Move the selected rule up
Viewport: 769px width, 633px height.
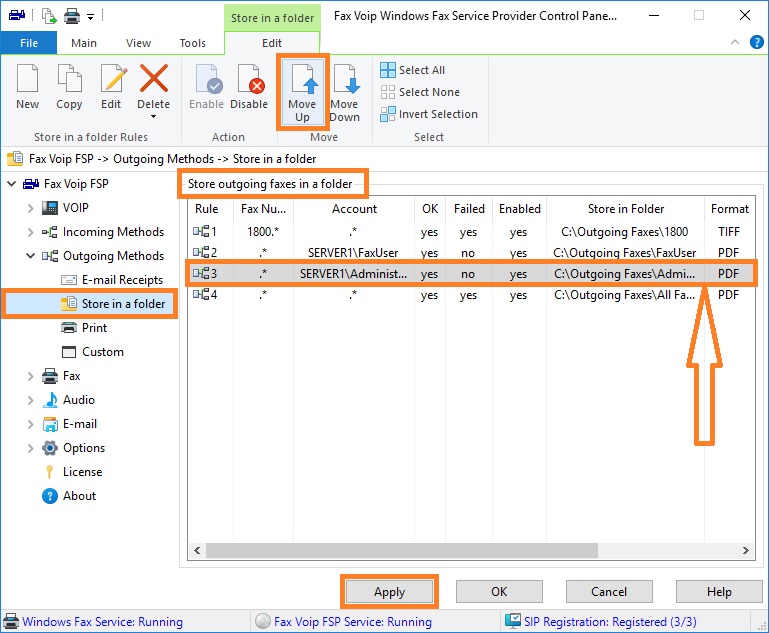pyautogui.click(x=303, y=92)
